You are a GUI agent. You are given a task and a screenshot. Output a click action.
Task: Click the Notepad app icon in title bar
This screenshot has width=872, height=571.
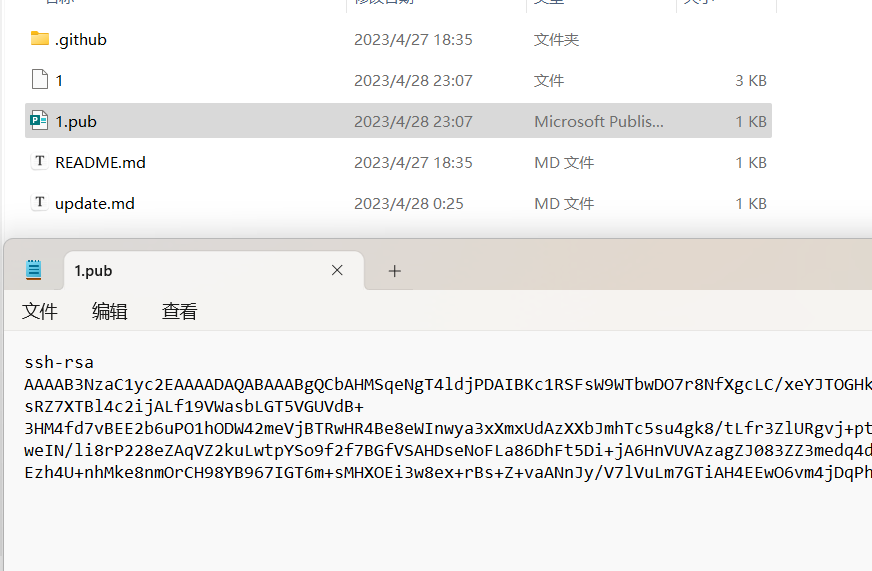[34, 270]
